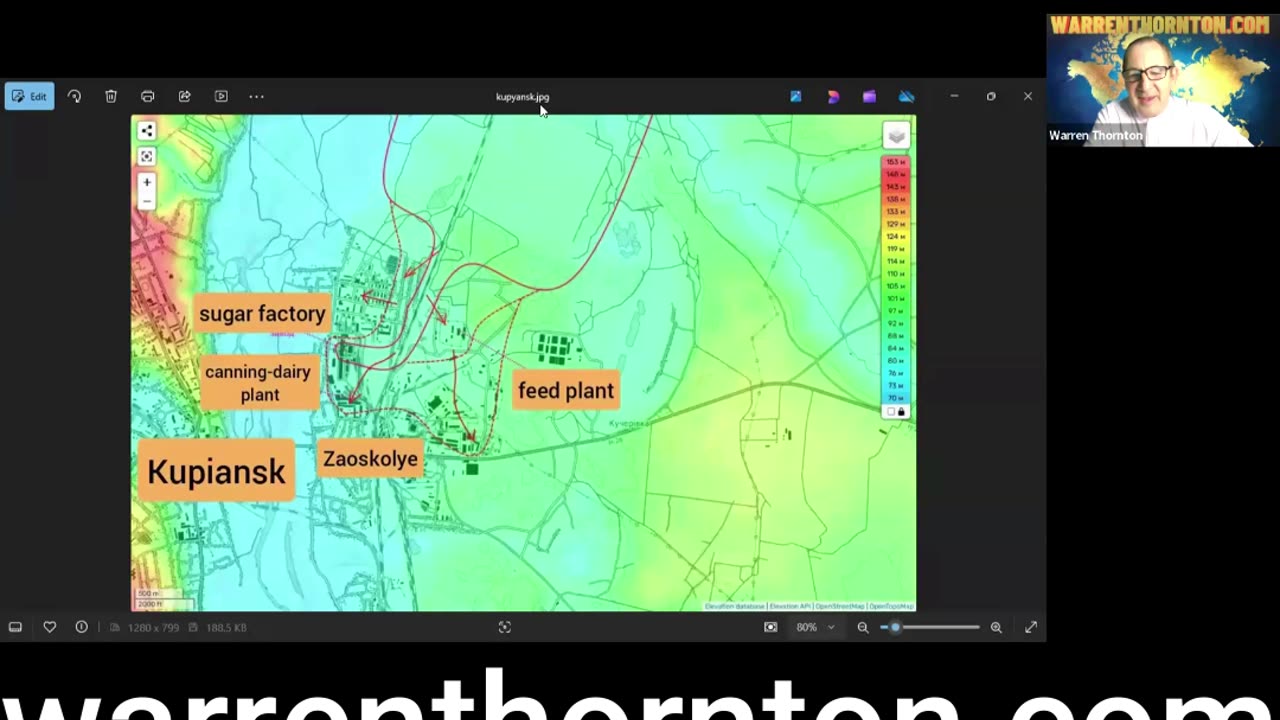Image resolution: width=1280 pixels, height=720 pixels.
Task: Click the map minus zoom-out button
Action: click(x=147, y=200)
